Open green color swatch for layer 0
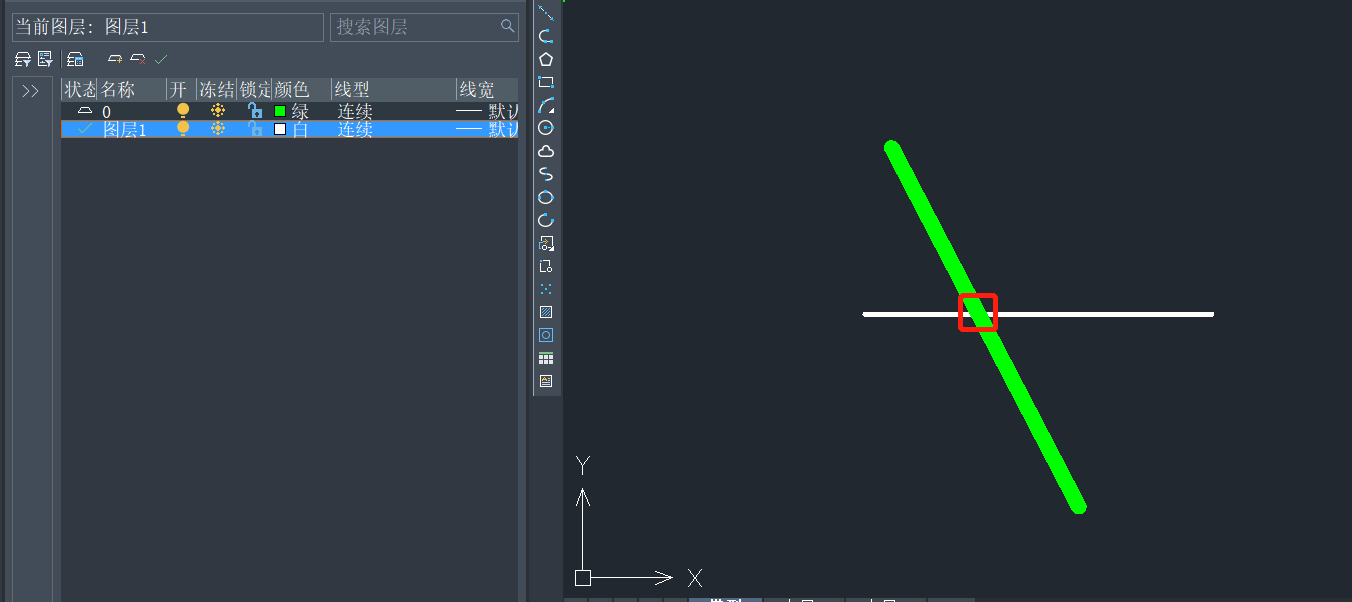1352x602 pixels. click(x=280, y=111)
